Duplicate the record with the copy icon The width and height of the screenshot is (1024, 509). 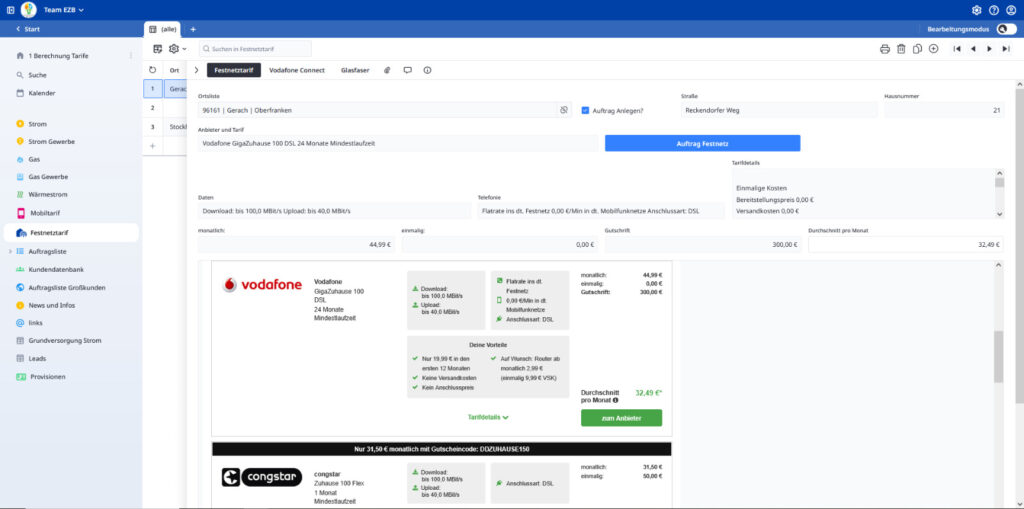coord(918,49)
